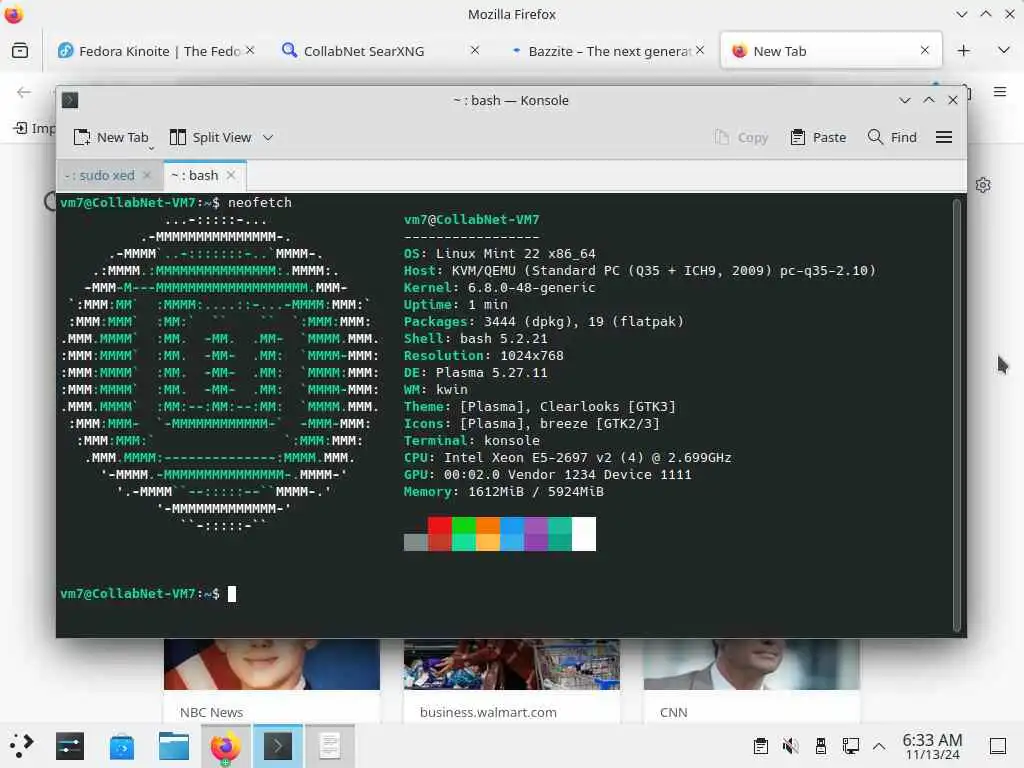Open the CNN story thumbnail
This screenshot has height=768, width=1024.
752,664
